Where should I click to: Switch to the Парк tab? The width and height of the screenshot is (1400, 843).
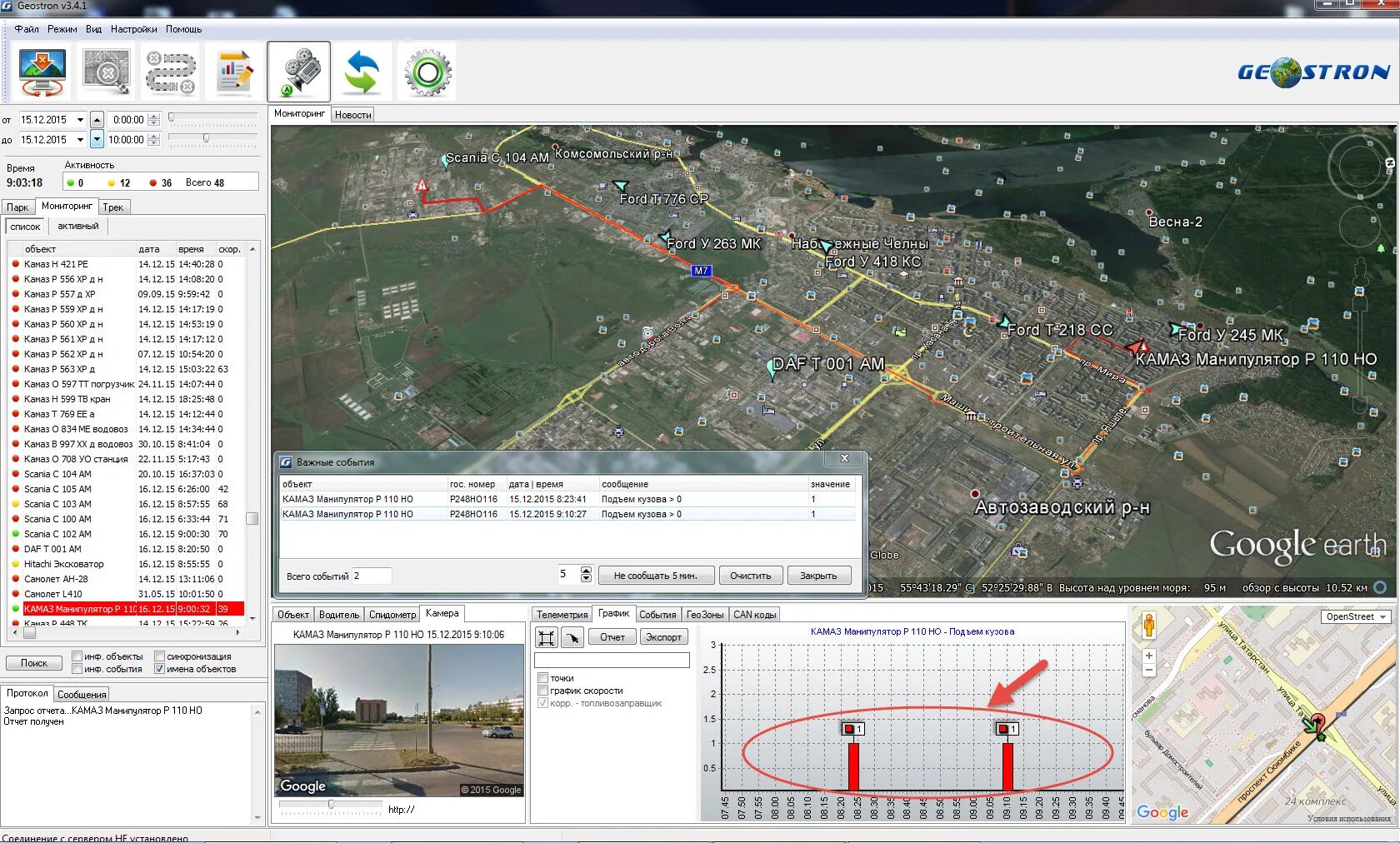(x=17, y=207)
